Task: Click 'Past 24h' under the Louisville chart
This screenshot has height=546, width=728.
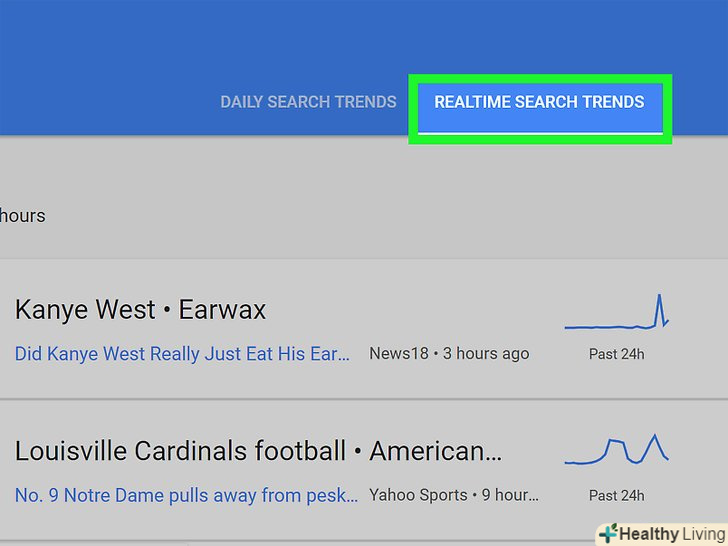Action: point(616,495)
